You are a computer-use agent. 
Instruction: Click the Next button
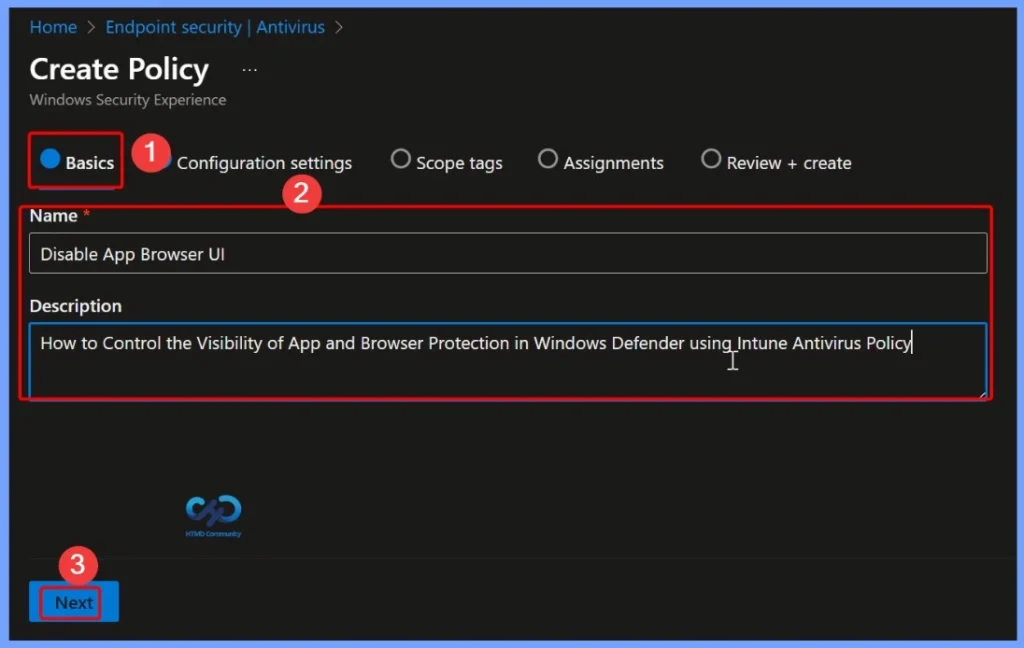click(72, 602)
